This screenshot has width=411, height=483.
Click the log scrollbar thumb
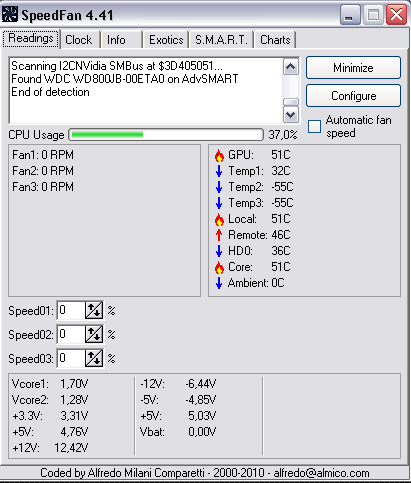point(291,102)
